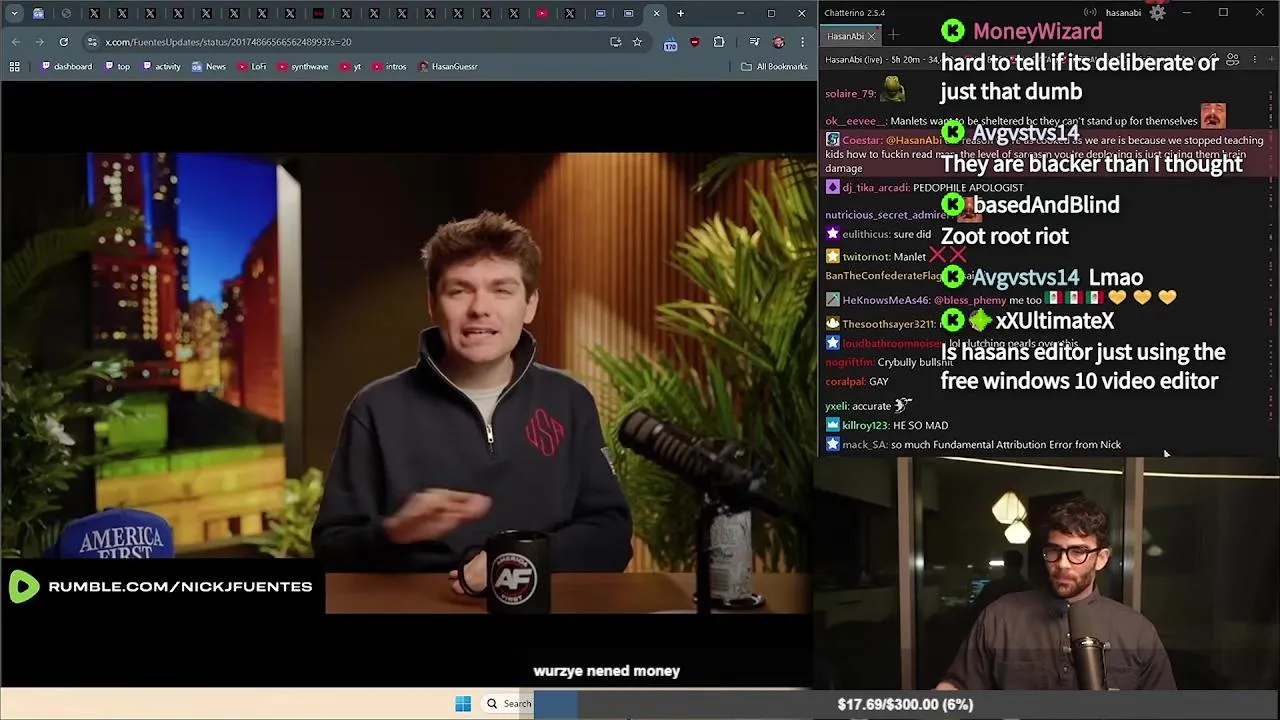Switch to the globe icon browser tab

click(66, 13)
